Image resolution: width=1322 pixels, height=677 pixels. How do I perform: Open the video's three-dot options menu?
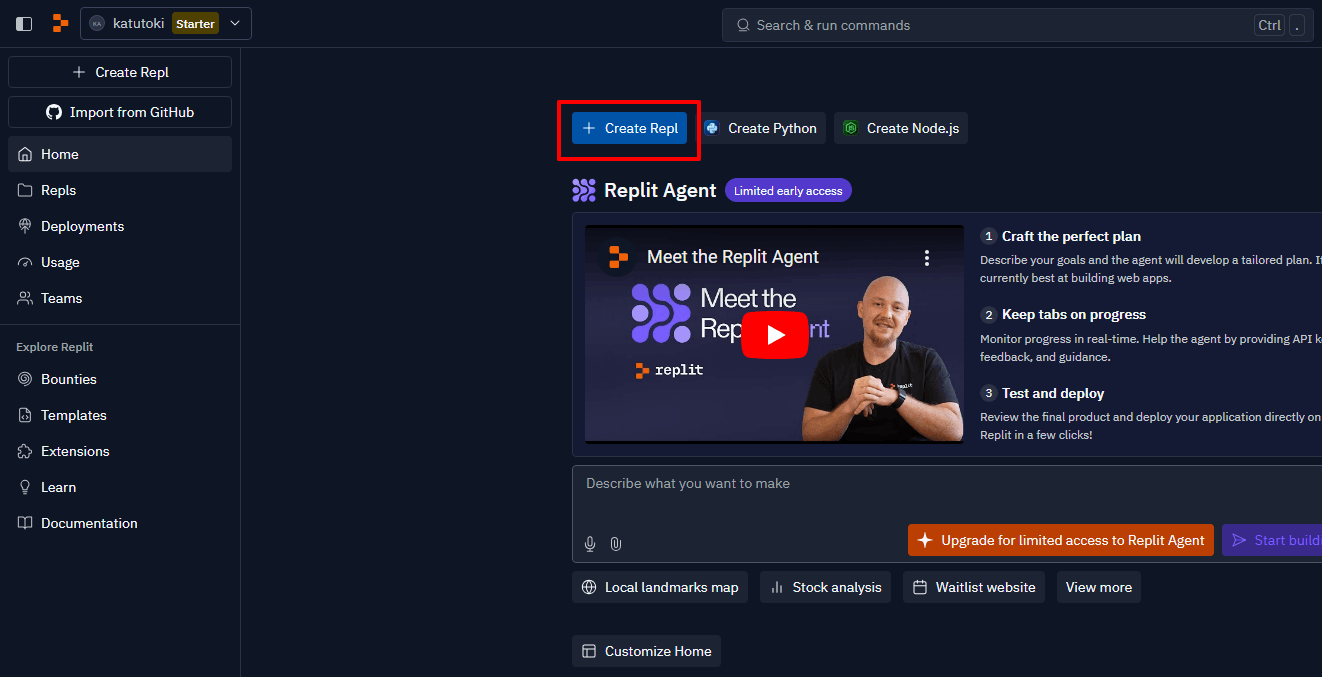(927, 258)
